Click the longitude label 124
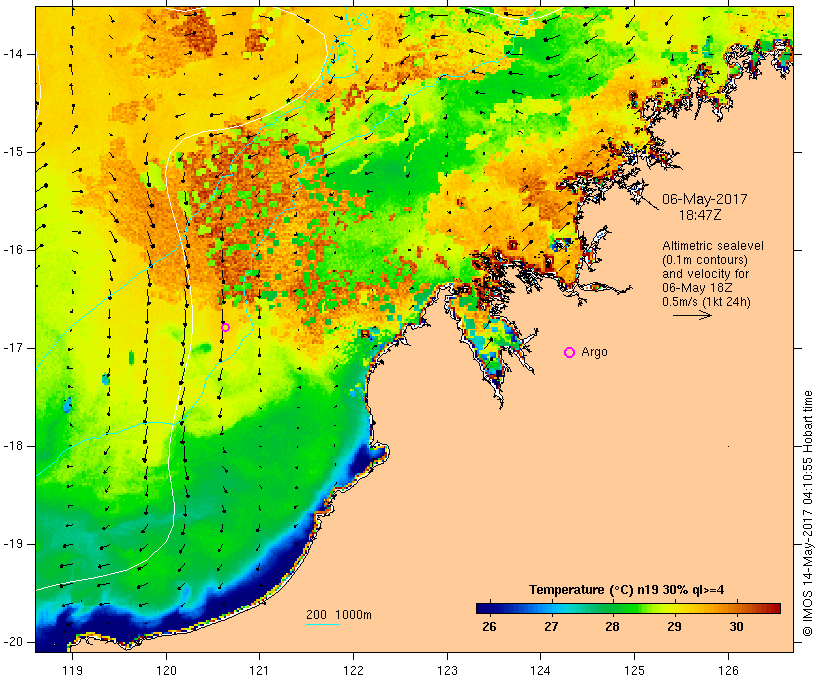Image resolution: width=820 pixels, height=680 pixels. (541, 670)
